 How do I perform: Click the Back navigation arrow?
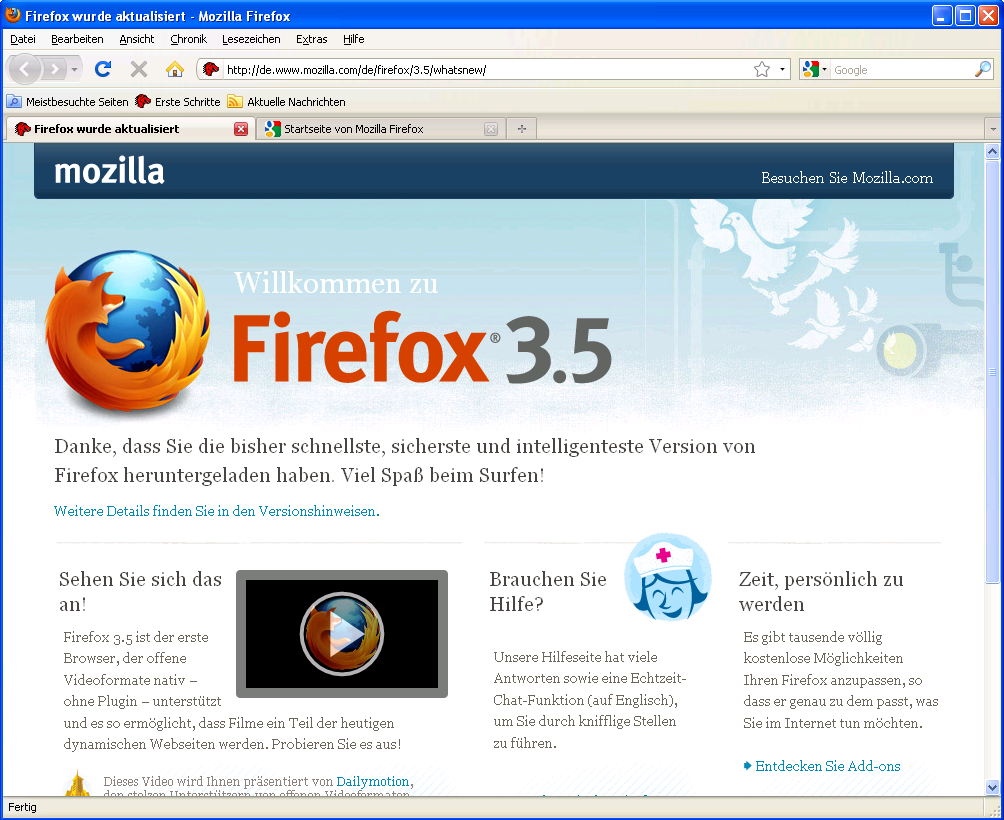(24, 68)
